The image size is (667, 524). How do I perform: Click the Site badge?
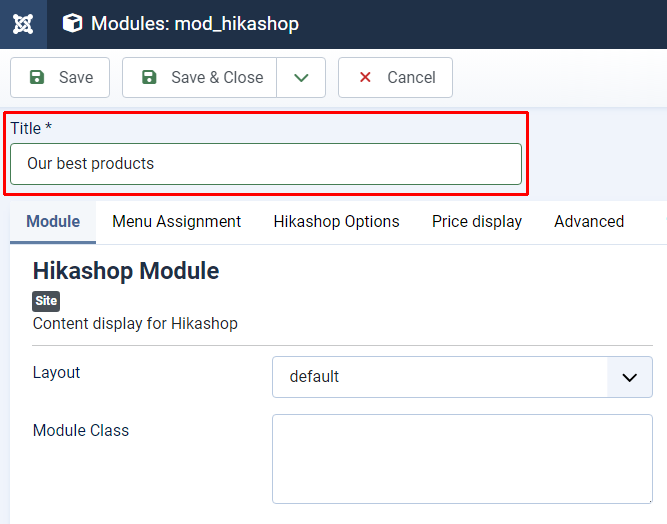click(46, 301)
